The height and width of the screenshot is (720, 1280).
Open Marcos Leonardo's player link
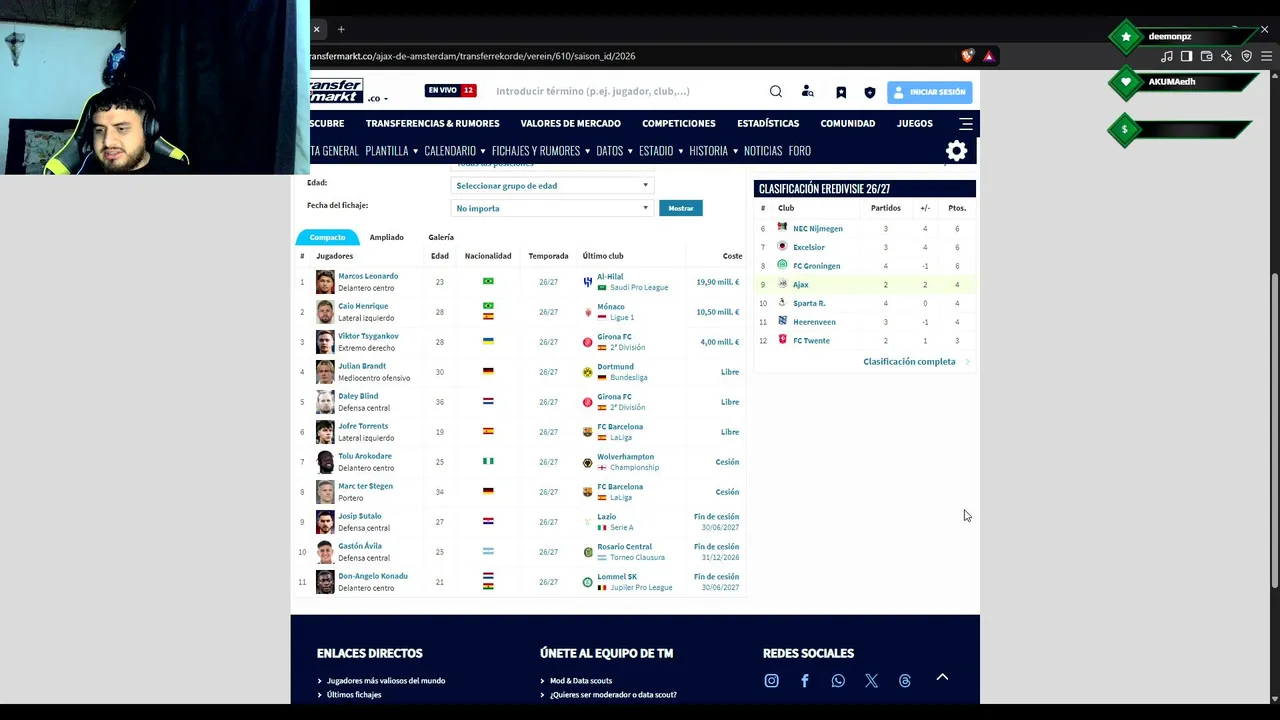coord(368,276)
